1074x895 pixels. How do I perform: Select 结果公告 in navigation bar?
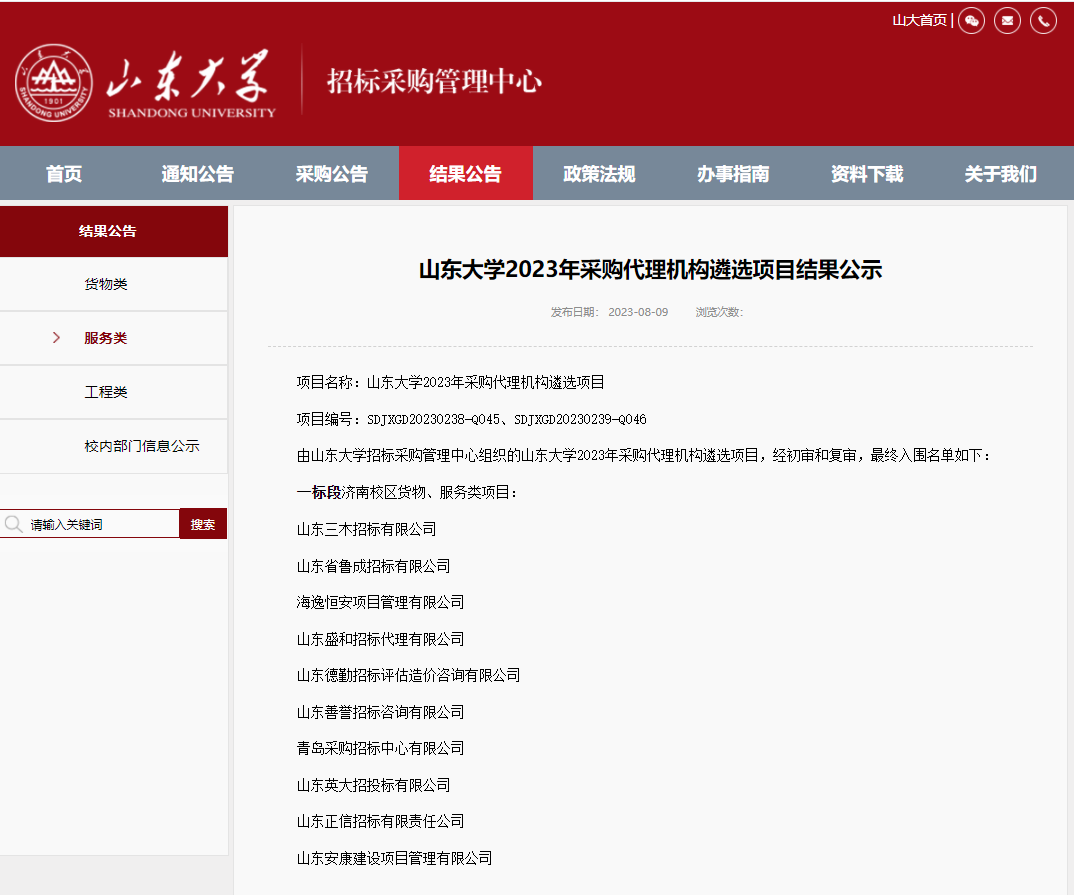(466, 174)
